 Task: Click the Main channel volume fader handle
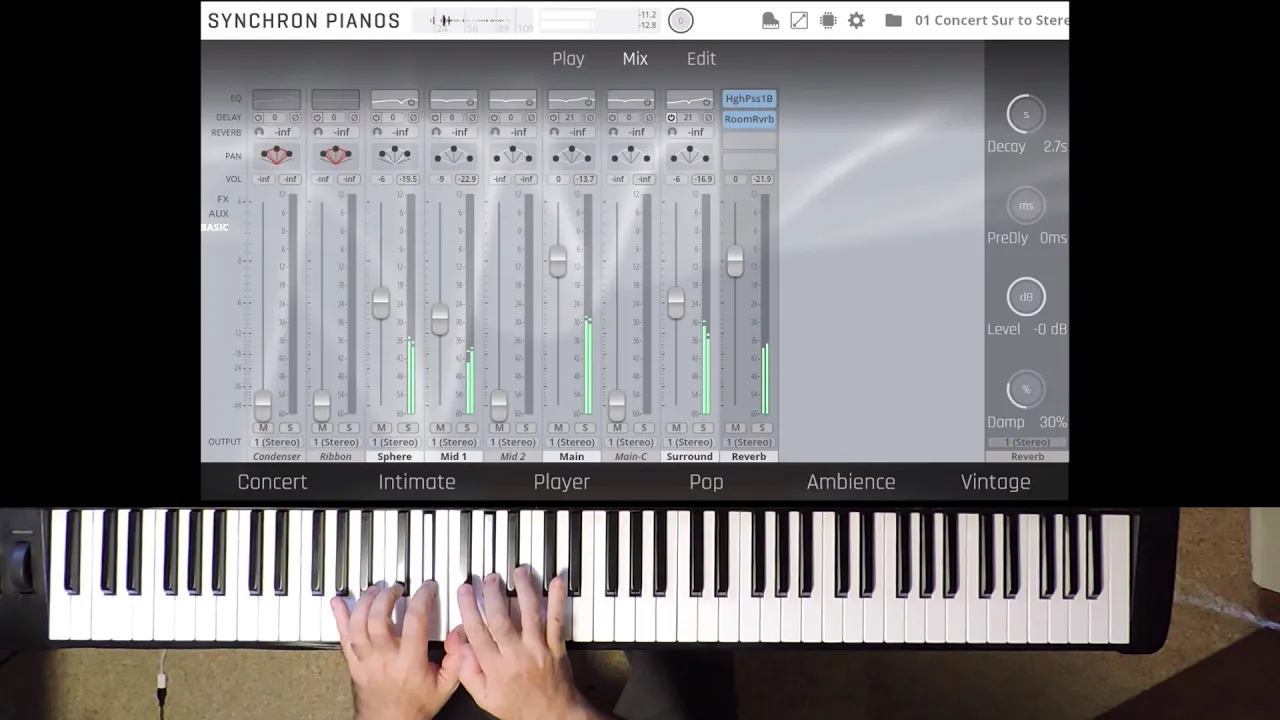click(x=558, y=262)
